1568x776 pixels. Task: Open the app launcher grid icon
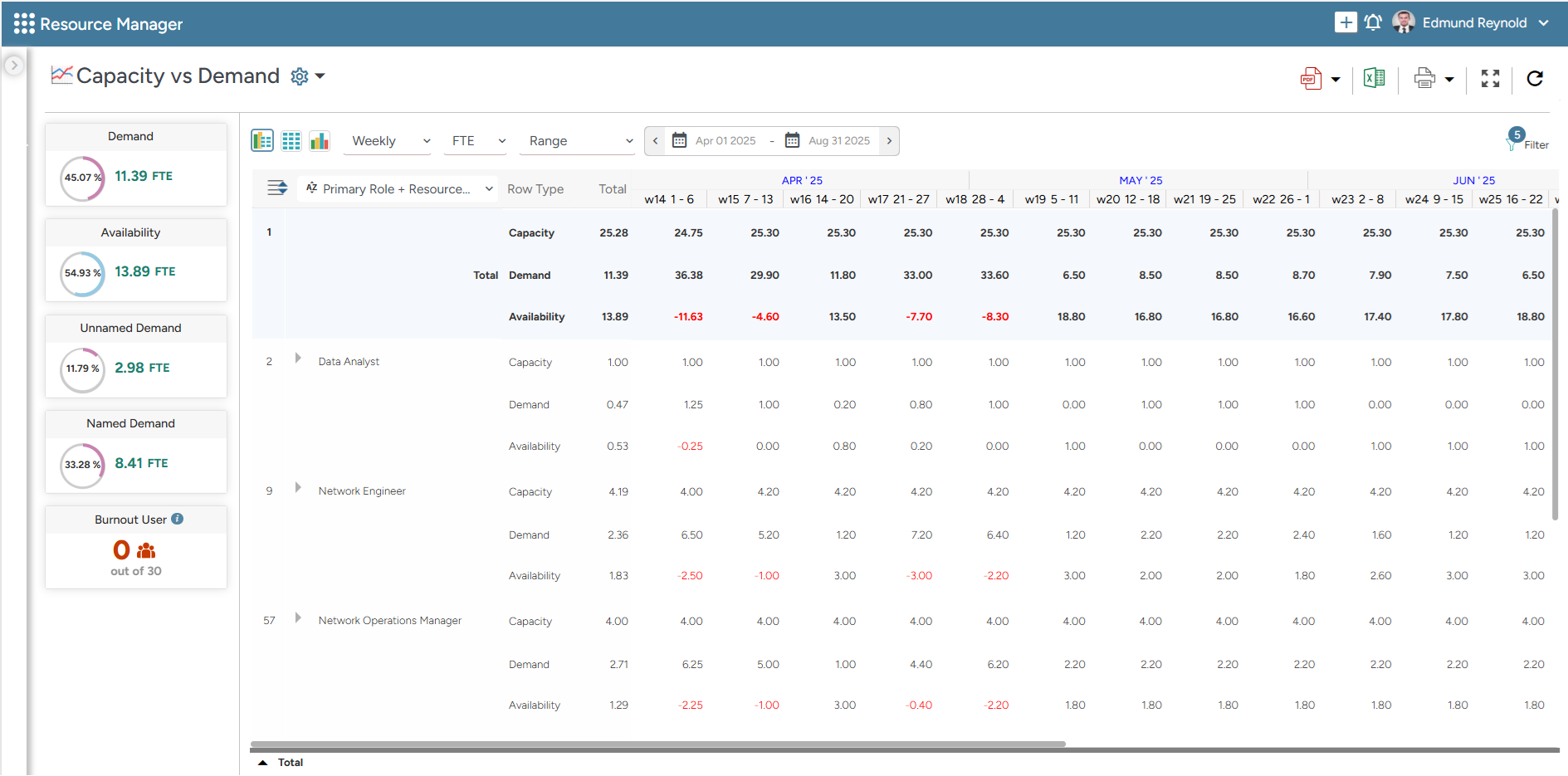tap(24, 23)
